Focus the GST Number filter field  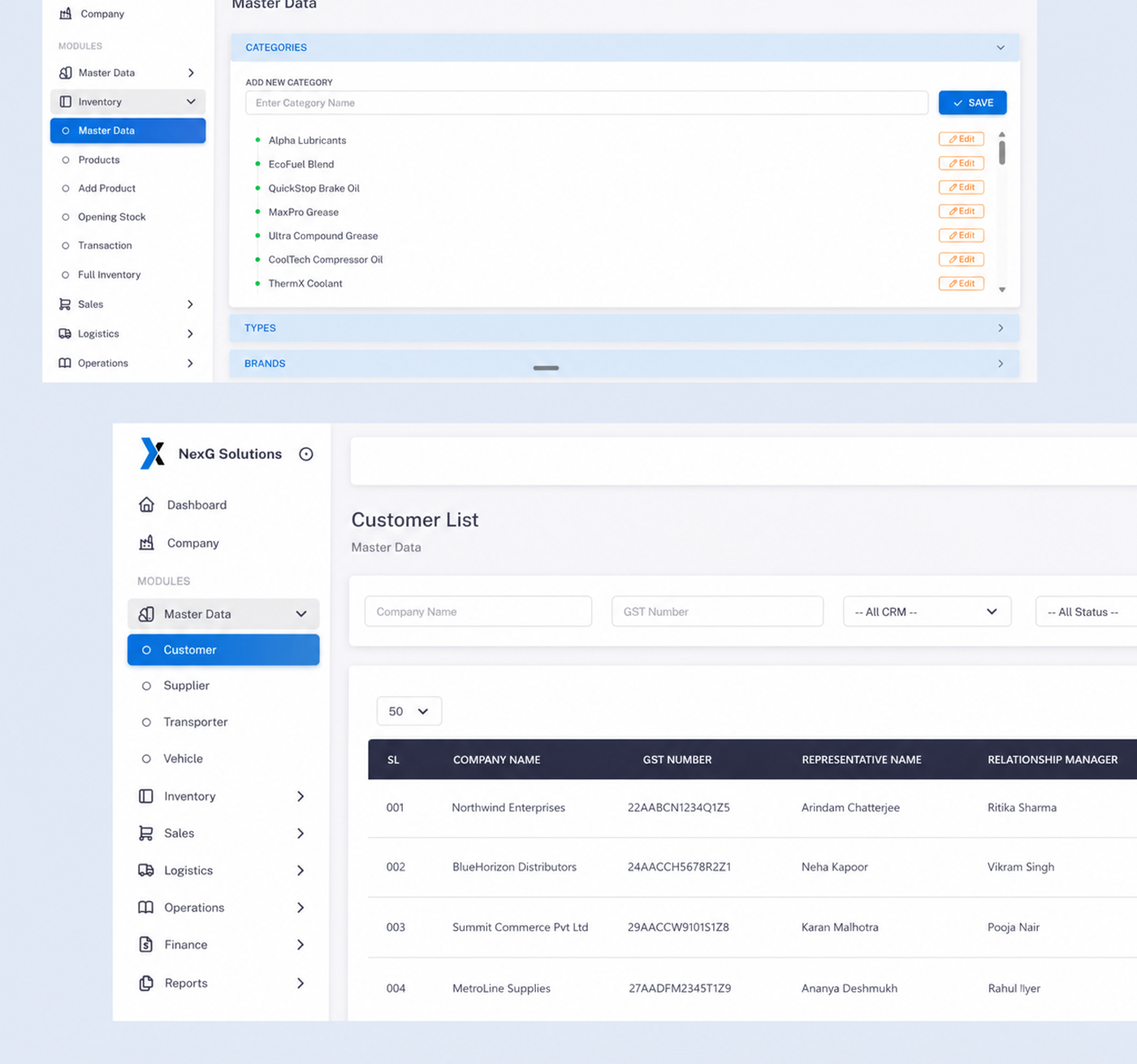coord(717,612)
